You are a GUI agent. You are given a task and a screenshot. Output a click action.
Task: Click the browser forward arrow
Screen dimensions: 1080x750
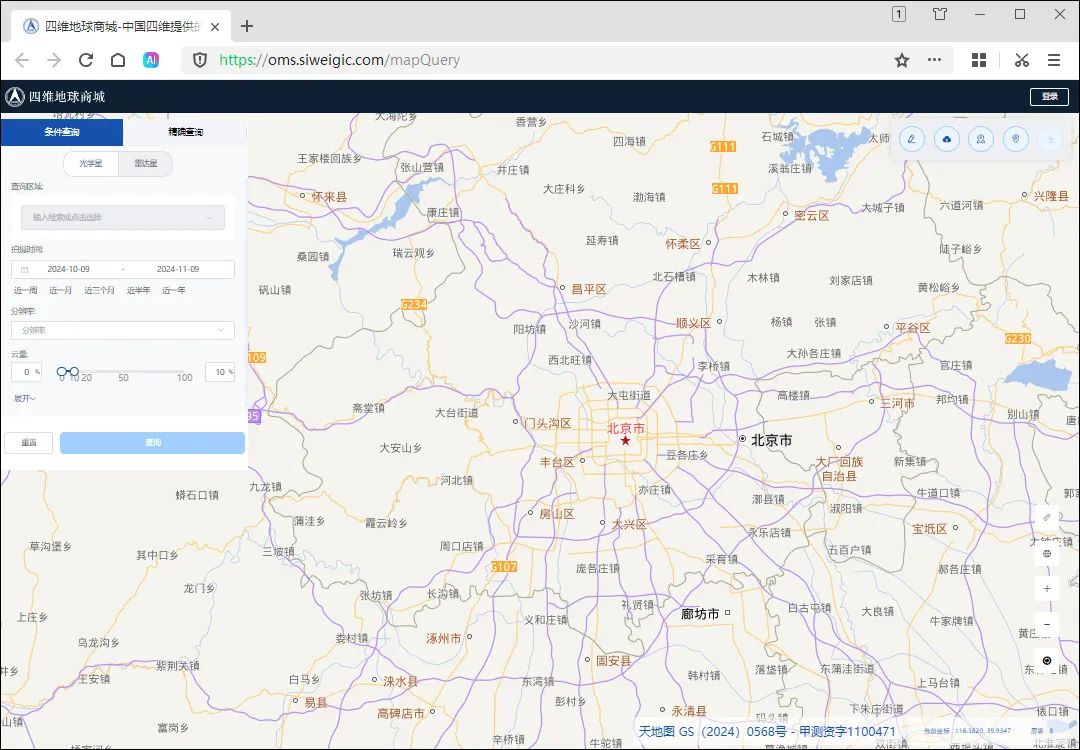(54, 60)
